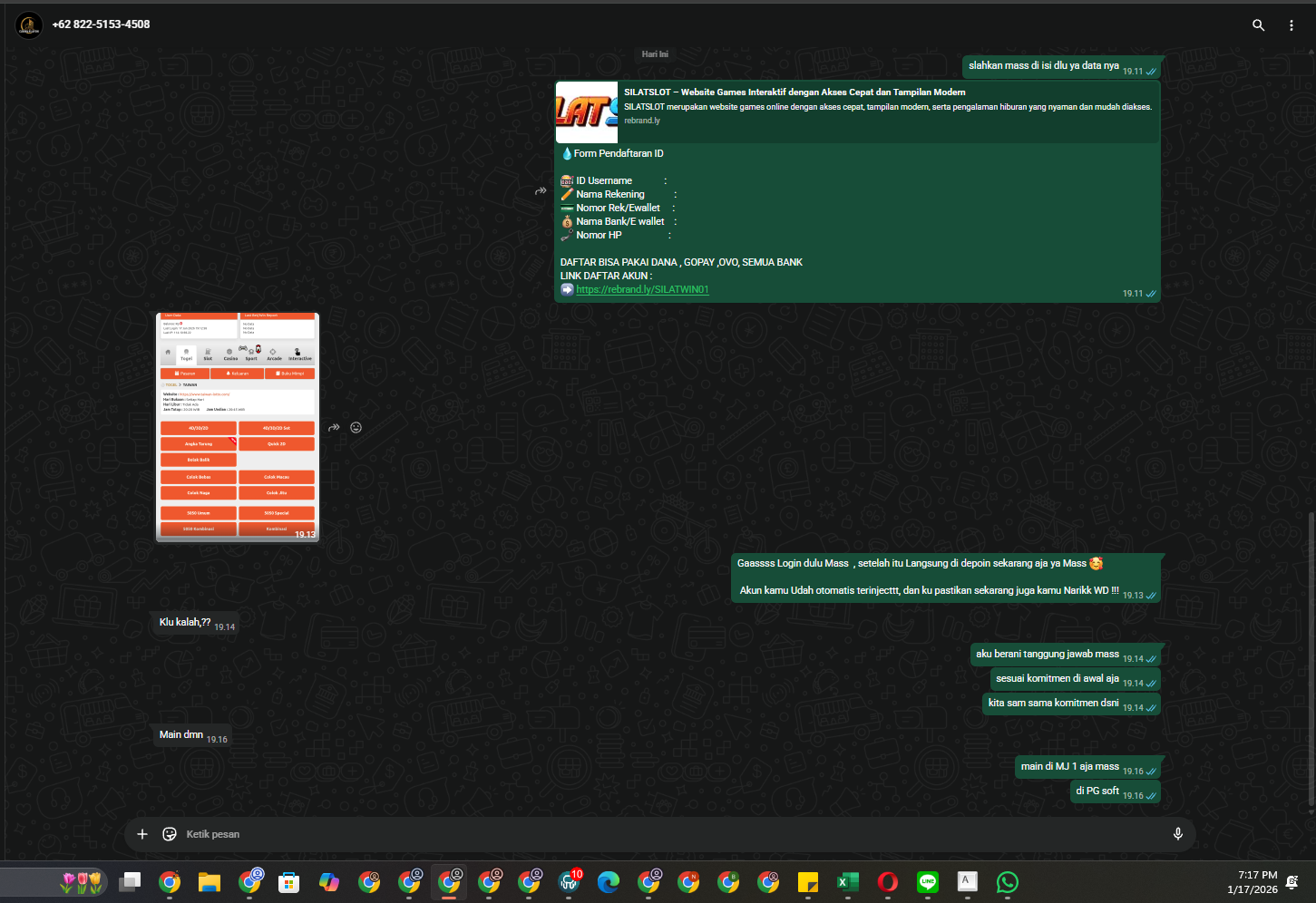This screenshot has width=1316, height=903.
Task: Select 'sesuai komitmen di awal aja' message
Action: tap(1075, 679)
